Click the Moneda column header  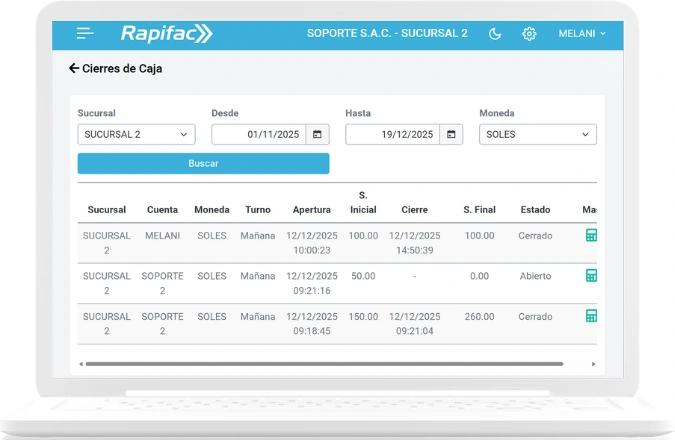pos(212,210)
